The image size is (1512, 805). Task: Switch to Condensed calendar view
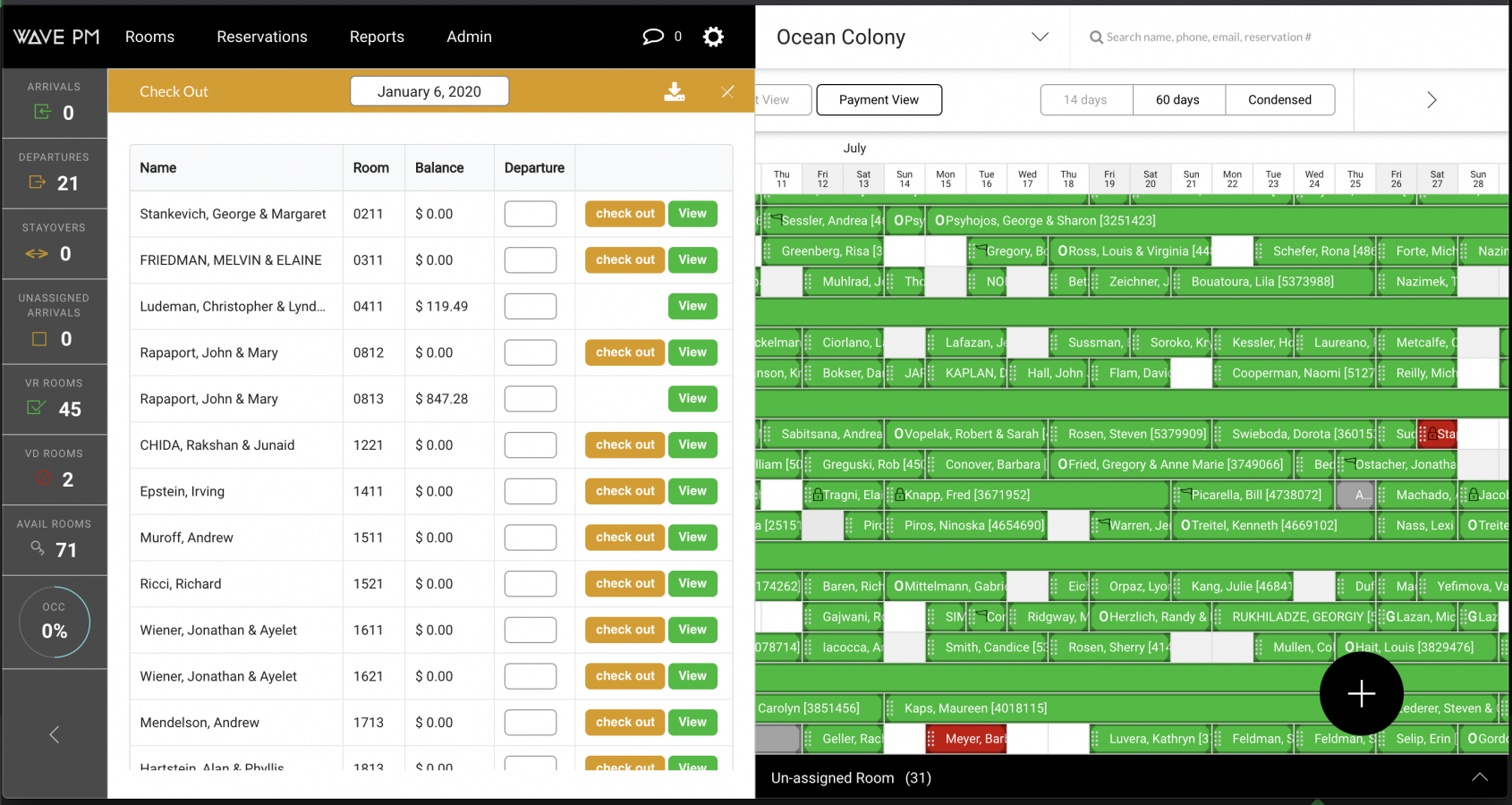(x=1279, y=100)
